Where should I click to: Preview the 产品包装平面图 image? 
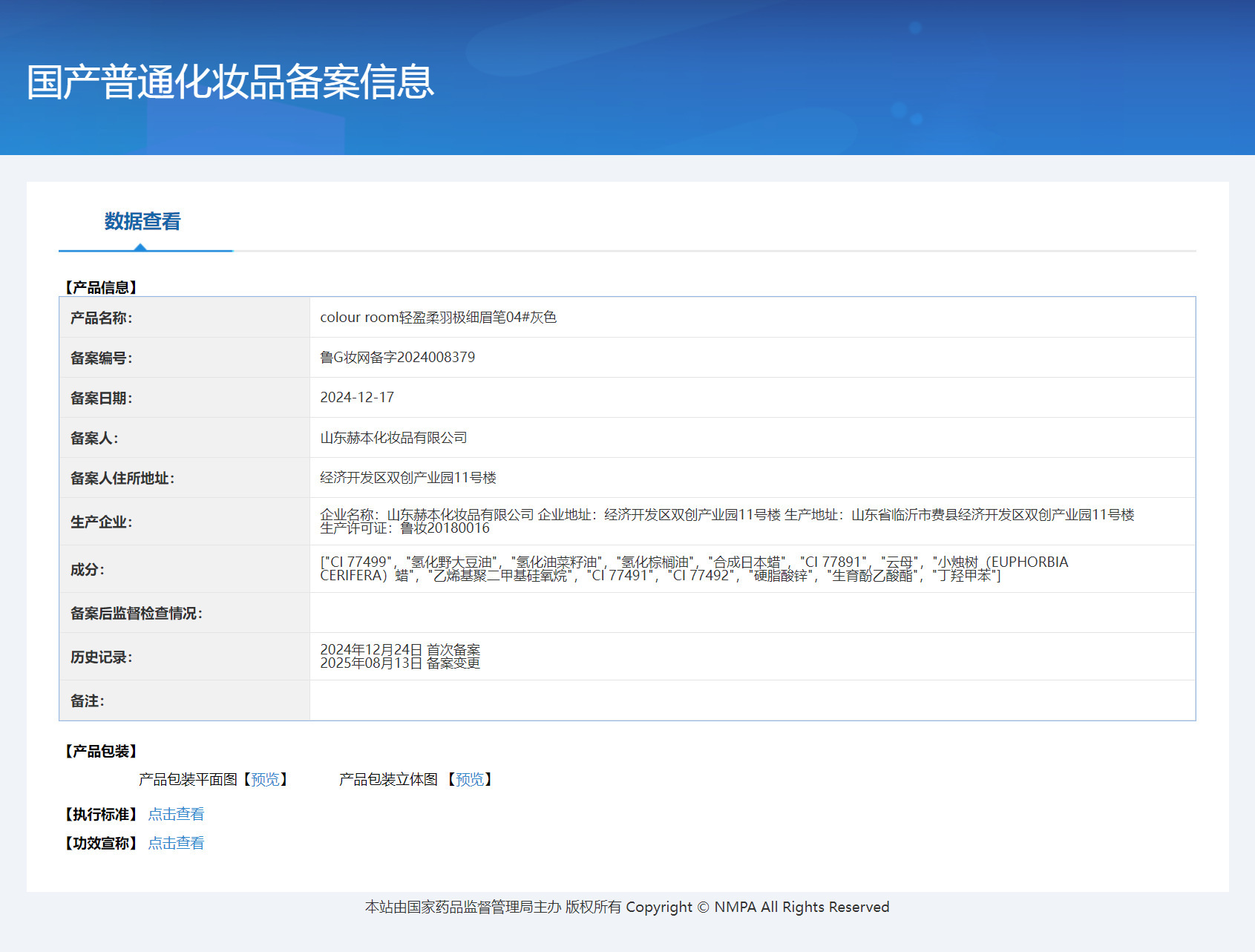click(265, 779)
